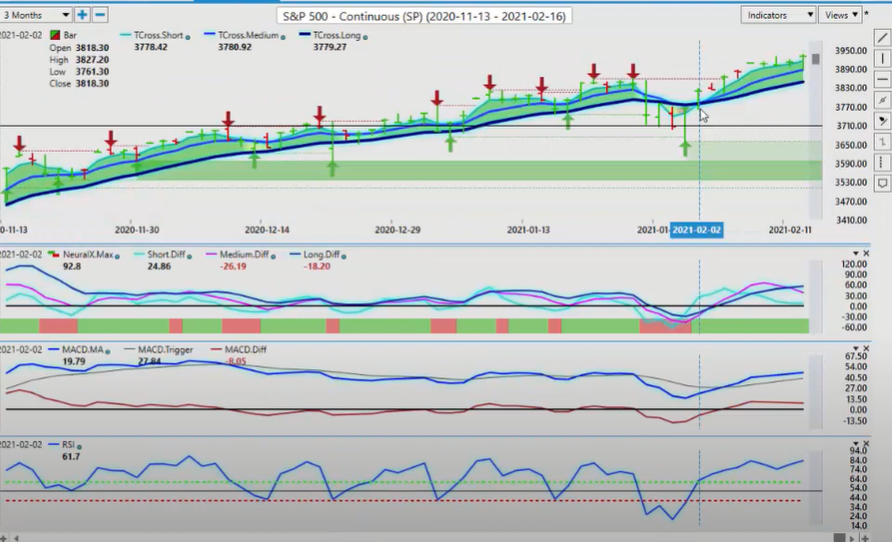Viewport: 892px width, 542px height.
Task: Click the RSI value 61.7
Action: tap(71, 456)
